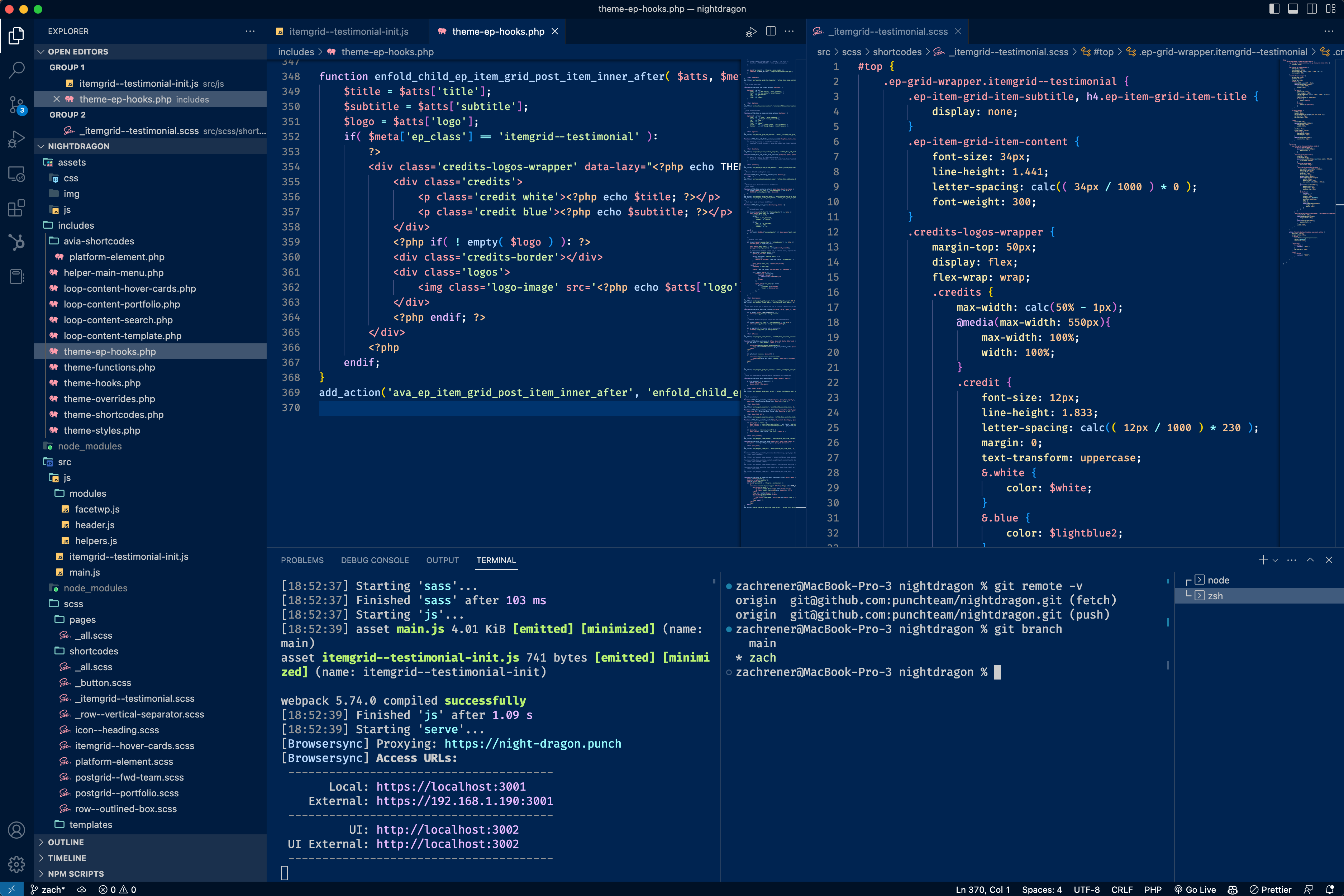Switch to the itemgrid--testimonial-init.js editor tab
1344x896 pixels.
(347, 32)
